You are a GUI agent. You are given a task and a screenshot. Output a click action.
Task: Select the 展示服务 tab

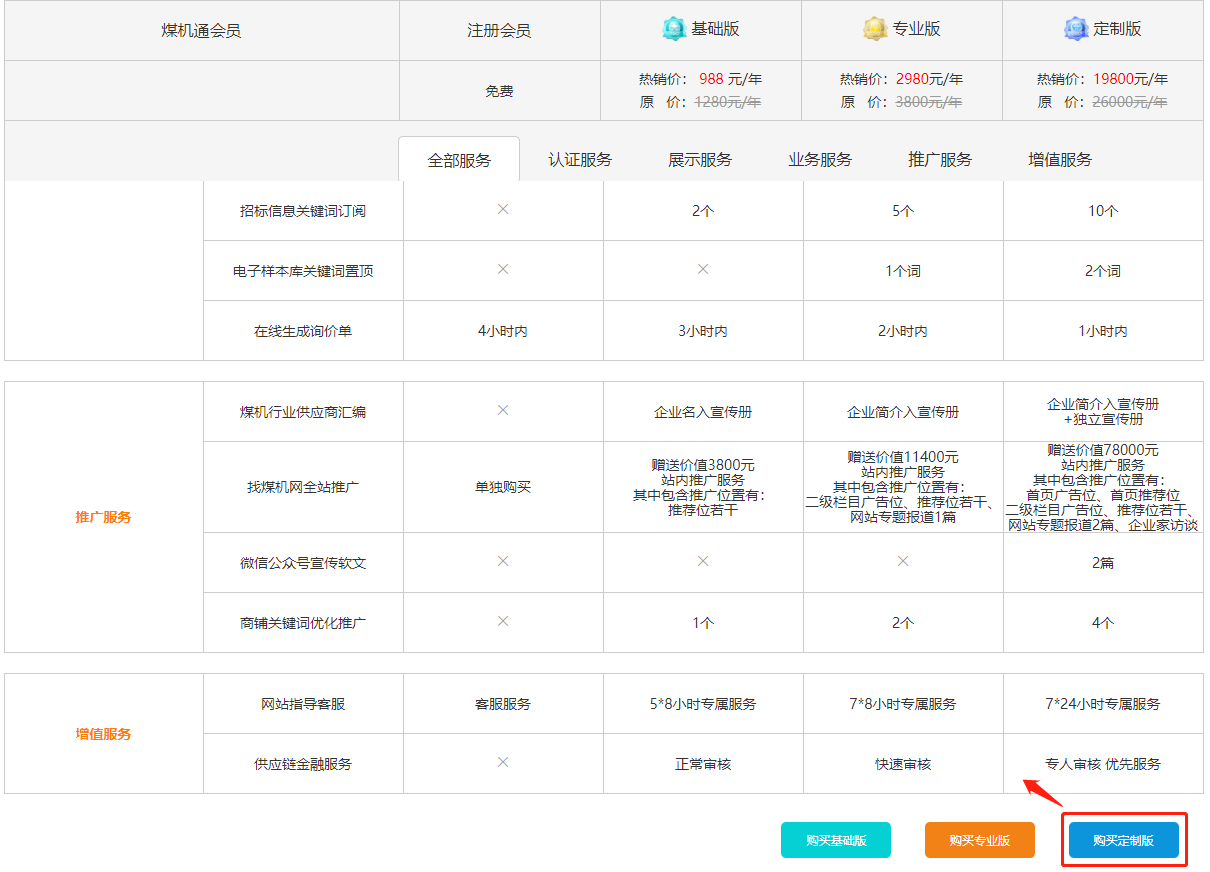click(x=700, y=160)
